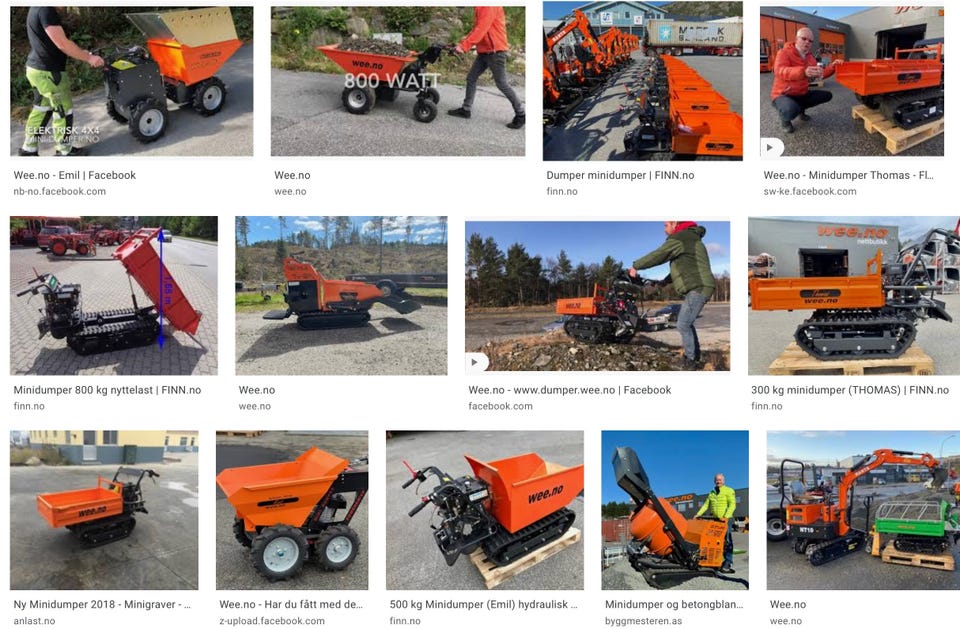Click the anlast.no source link
Screen dimensions: 960x629
click(x=34, y=621)
